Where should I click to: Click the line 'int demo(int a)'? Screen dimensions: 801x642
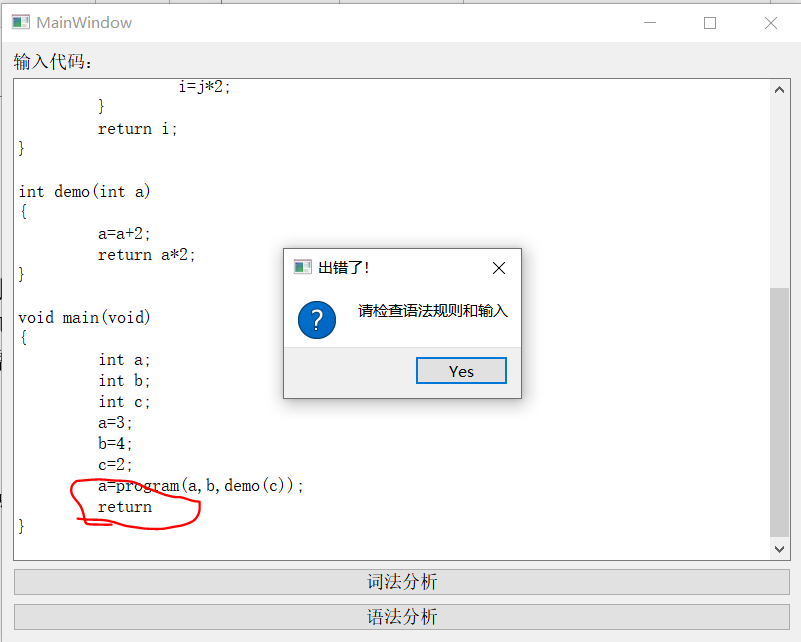[84, 192]
